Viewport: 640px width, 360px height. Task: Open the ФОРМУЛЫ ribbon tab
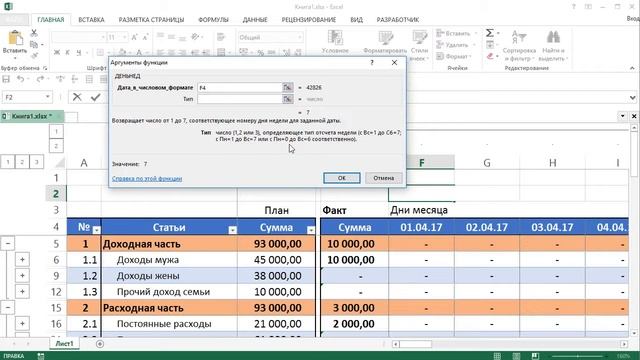tap(213, 20)
